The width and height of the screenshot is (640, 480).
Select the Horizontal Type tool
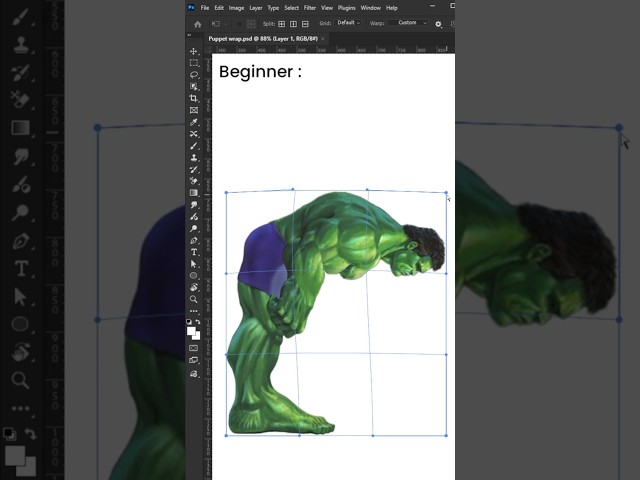click(193, 252)
